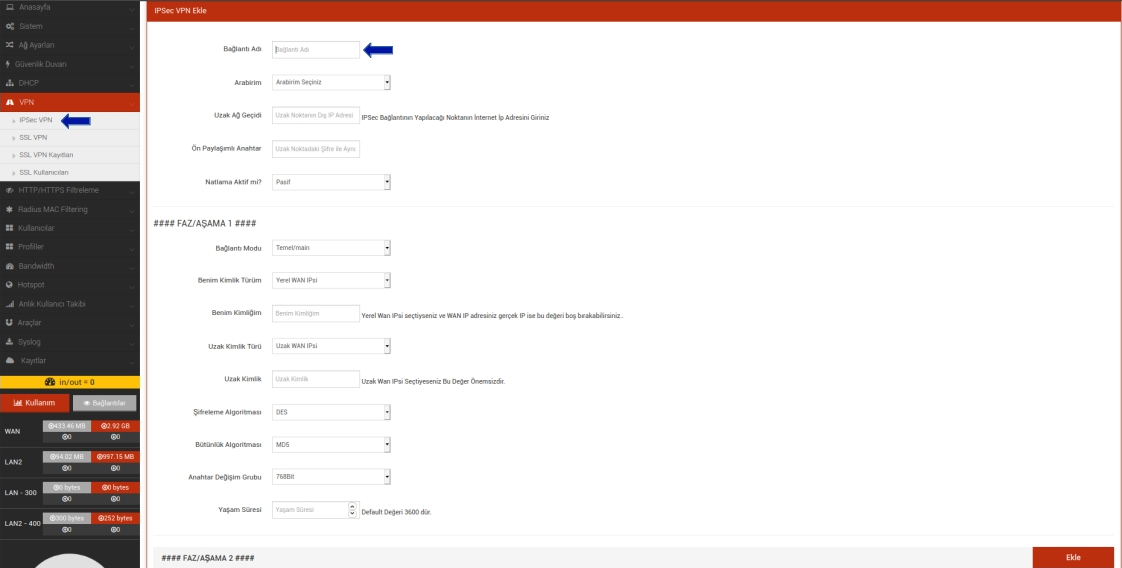This screenshot has height=568, width=1122.
Task: Click the FAZ/AŞAMA 2 section header
Action: coord(208,558)
